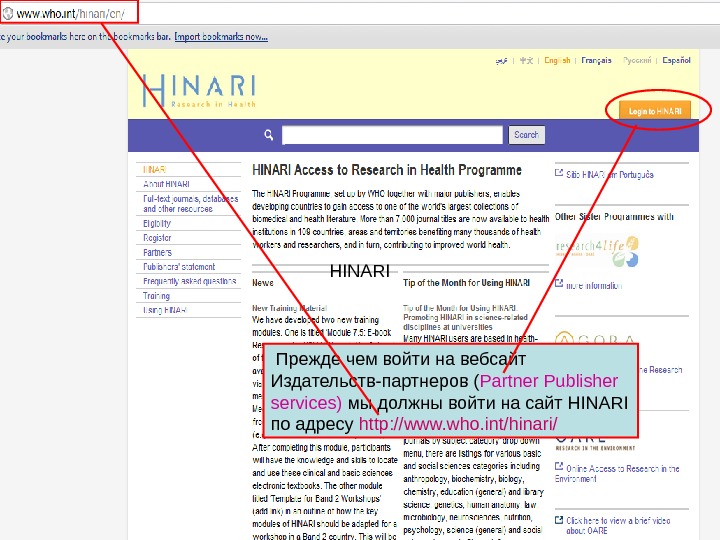Viewport: 720px width, 540px height.
Task: Click the external link icon beside Online Access to Research
Action: coord(559,467)
